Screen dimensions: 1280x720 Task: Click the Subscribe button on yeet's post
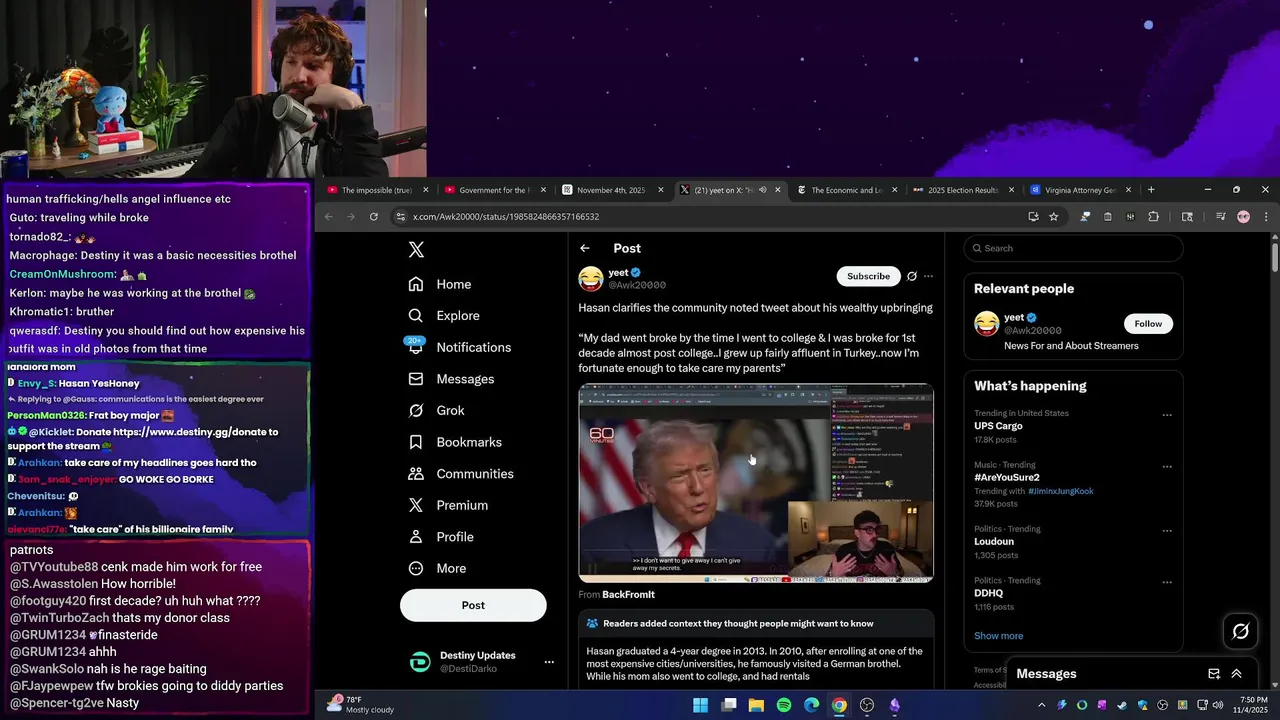coord(868,276)
